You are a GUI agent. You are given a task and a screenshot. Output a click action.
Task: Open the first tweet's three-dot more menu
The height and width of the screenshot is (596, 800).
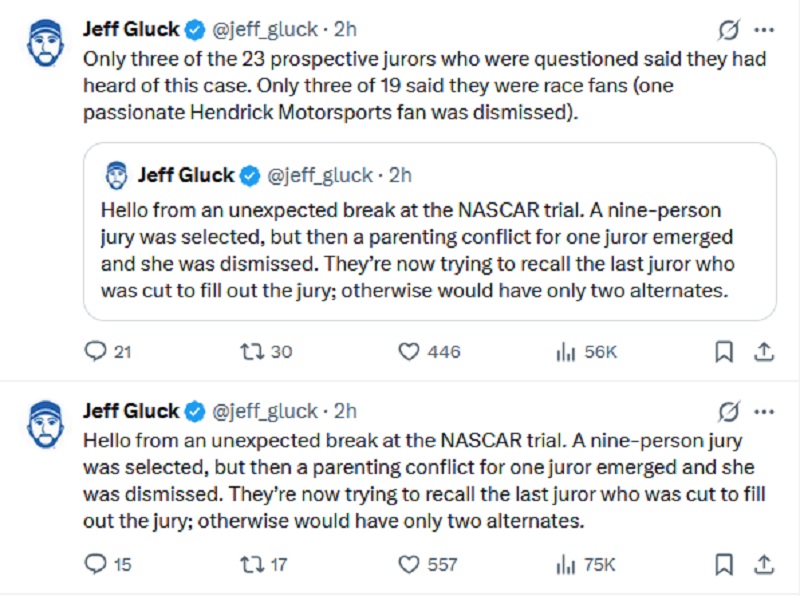[764, 28]
